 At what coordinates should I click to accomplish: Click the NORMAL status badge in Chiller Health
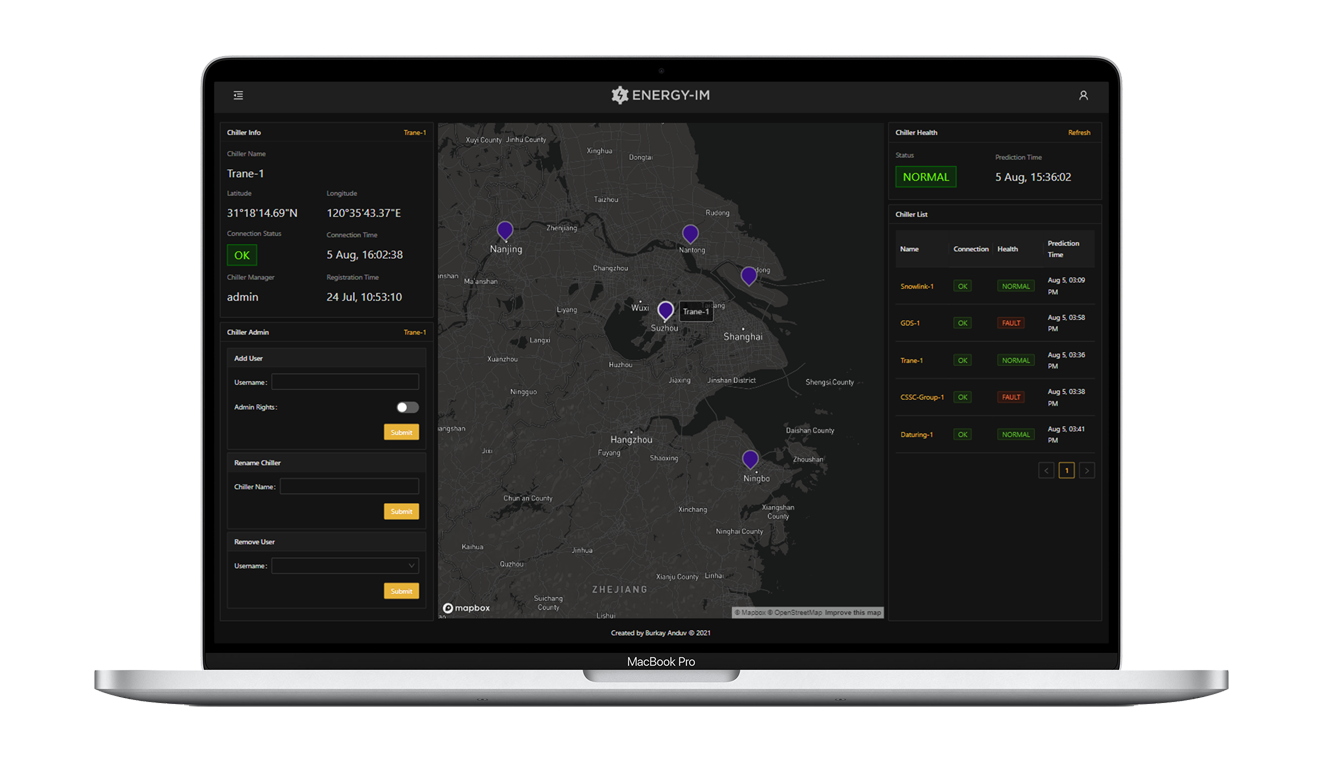(926, 177)
